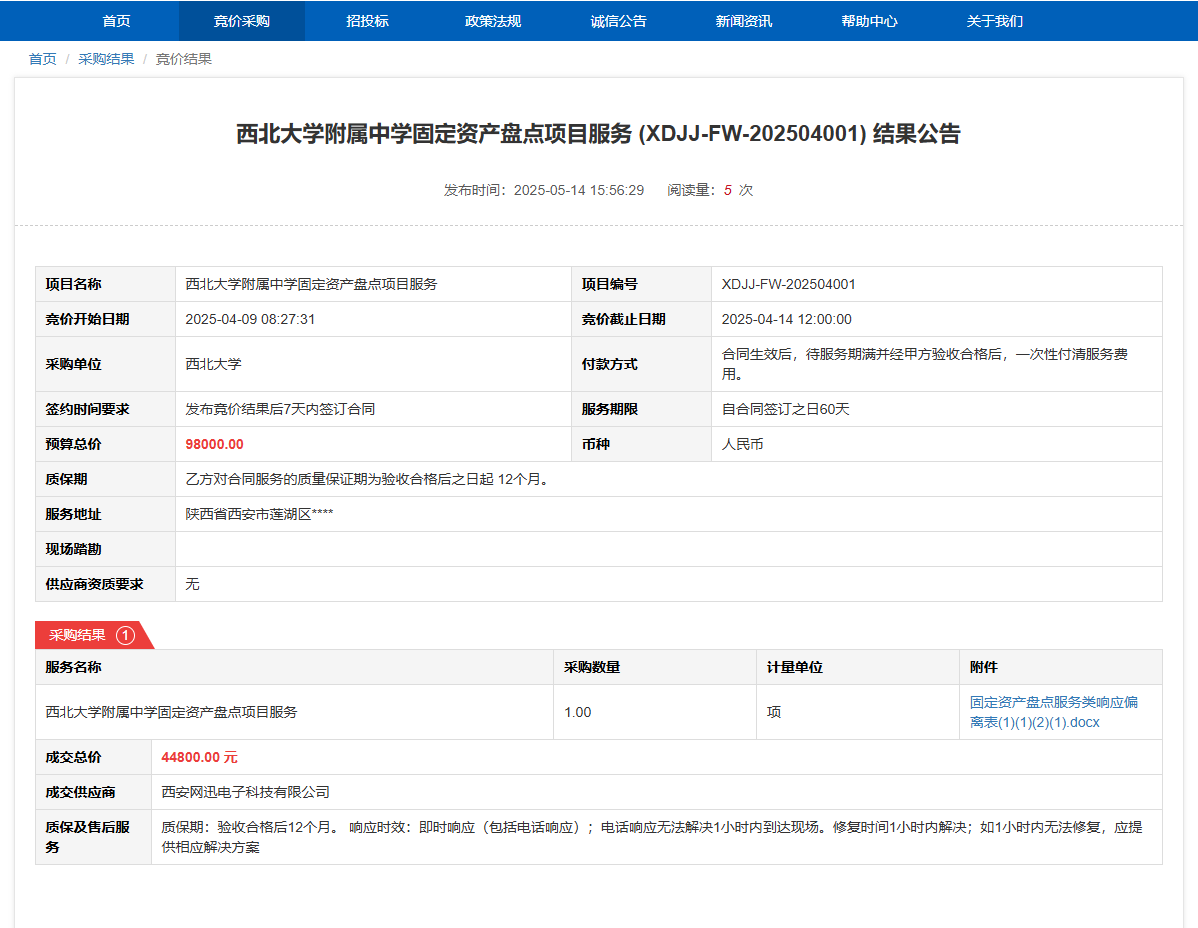Open the 政策法规 menu item

click(x=493, y=21)
